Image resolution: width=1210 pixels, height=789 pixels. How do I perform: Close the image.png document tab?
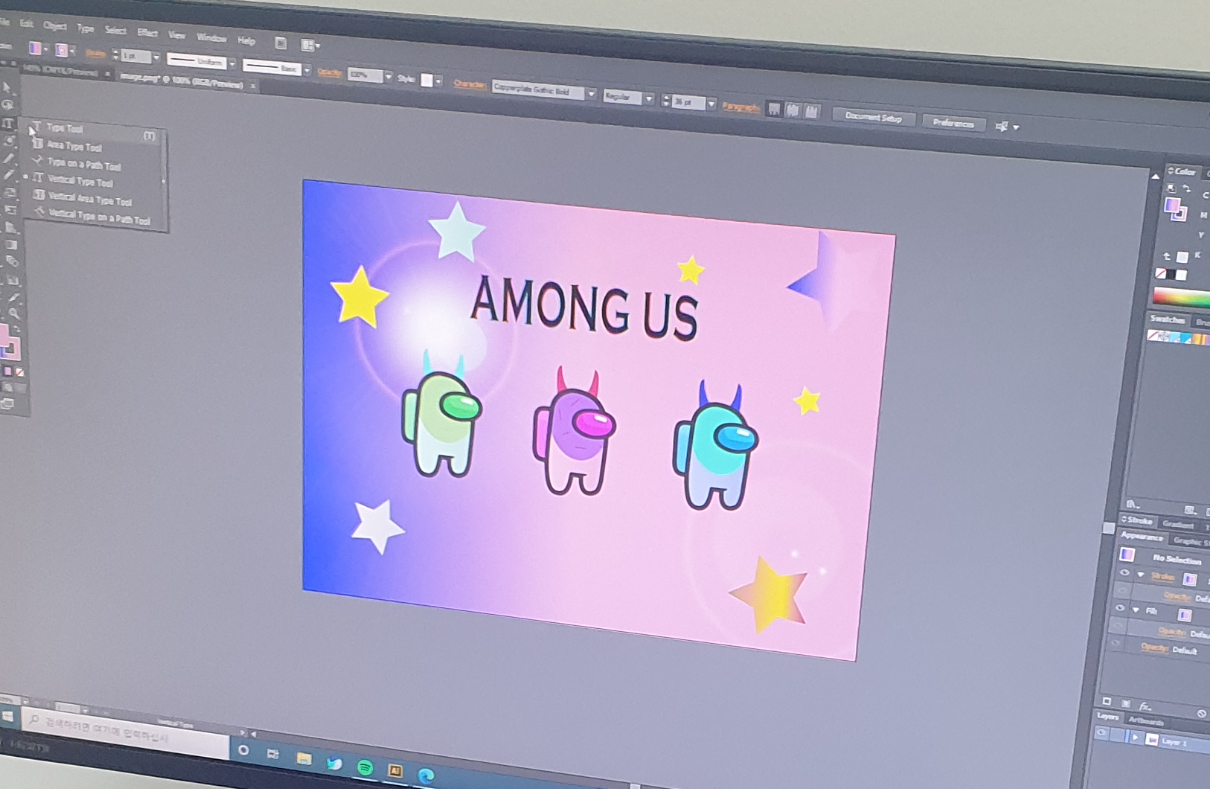coord(252,86)
